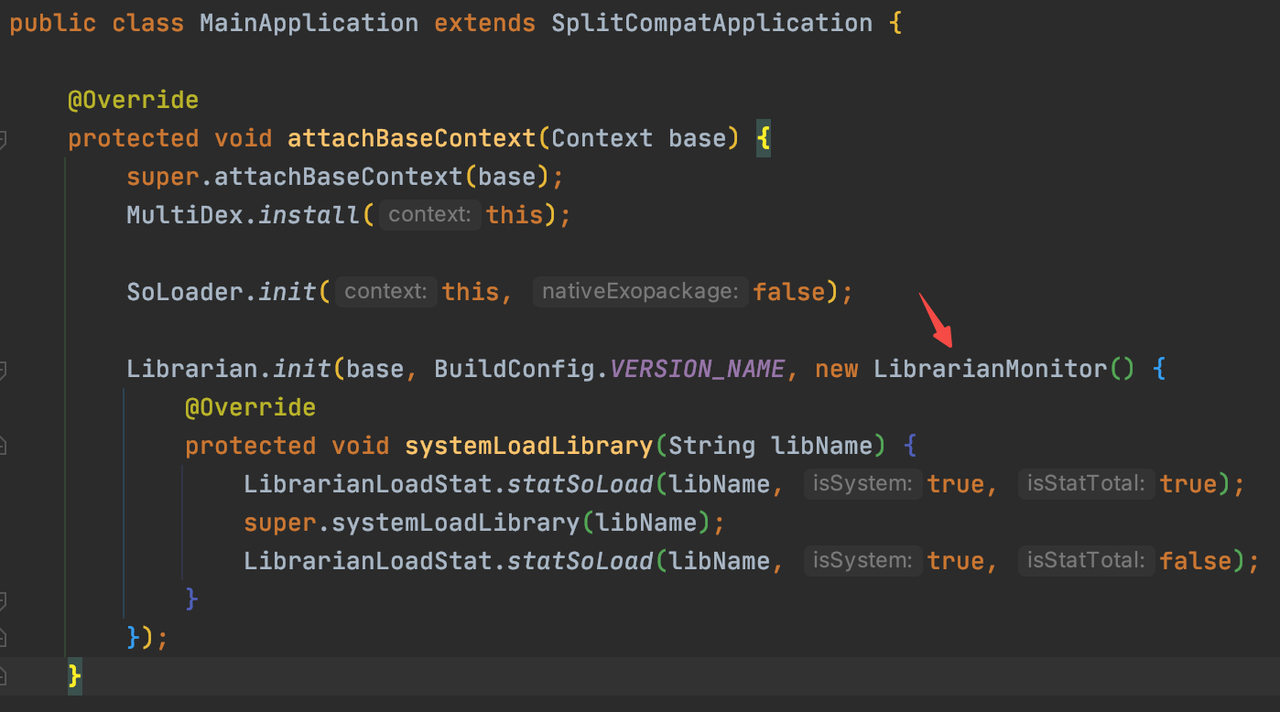This screenshot has height=712, width=1280.
Task: Click LibrarianLoadStat on the line below super.systemLoadLibrary
Action: coord(368,561)
